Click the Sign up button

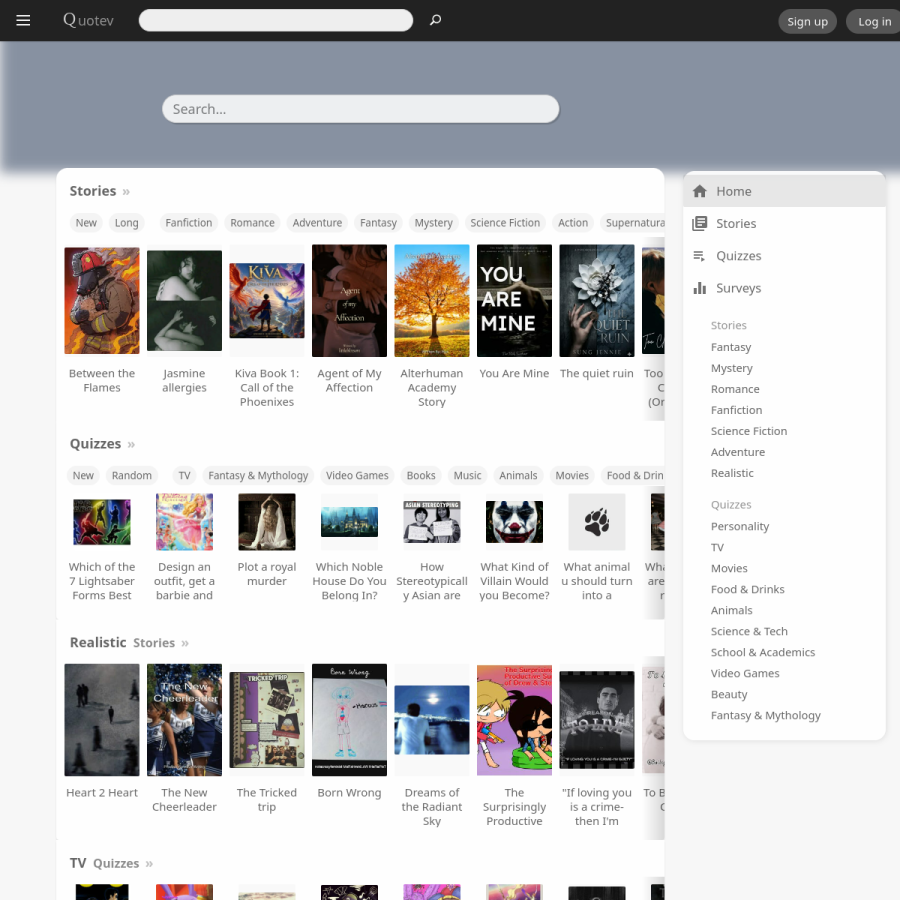pyautogui.click(x=807, y=22)
